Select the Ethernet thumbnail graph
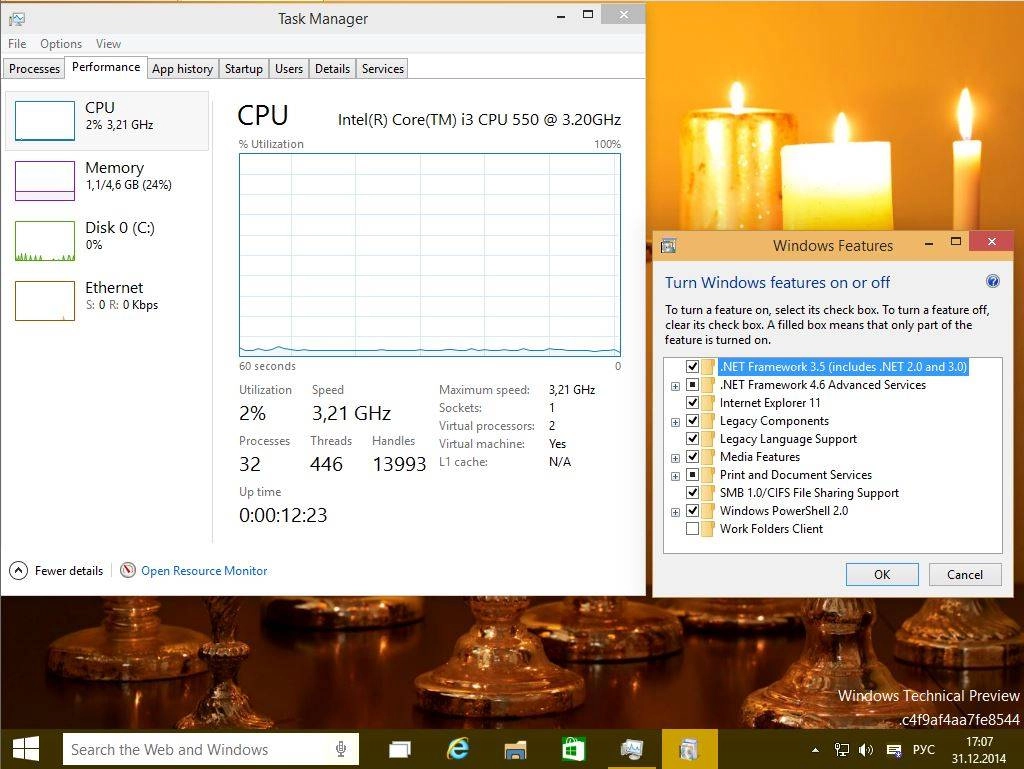The width and height of the screenshot is (1024, 769). tap(44, 300)
